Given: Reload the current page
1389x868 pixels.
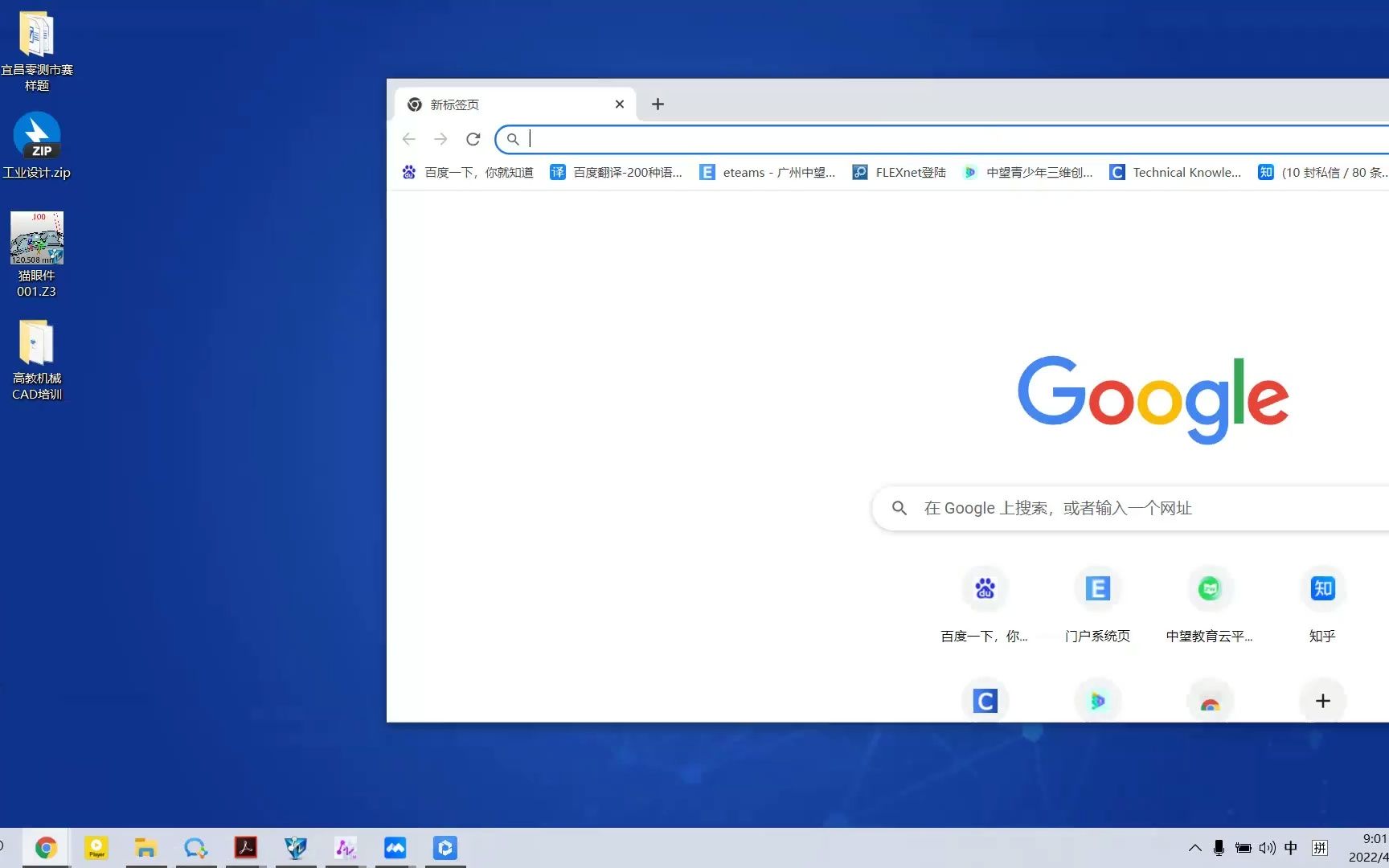Looking at the screenshot, I should click(x=473, y=139).
